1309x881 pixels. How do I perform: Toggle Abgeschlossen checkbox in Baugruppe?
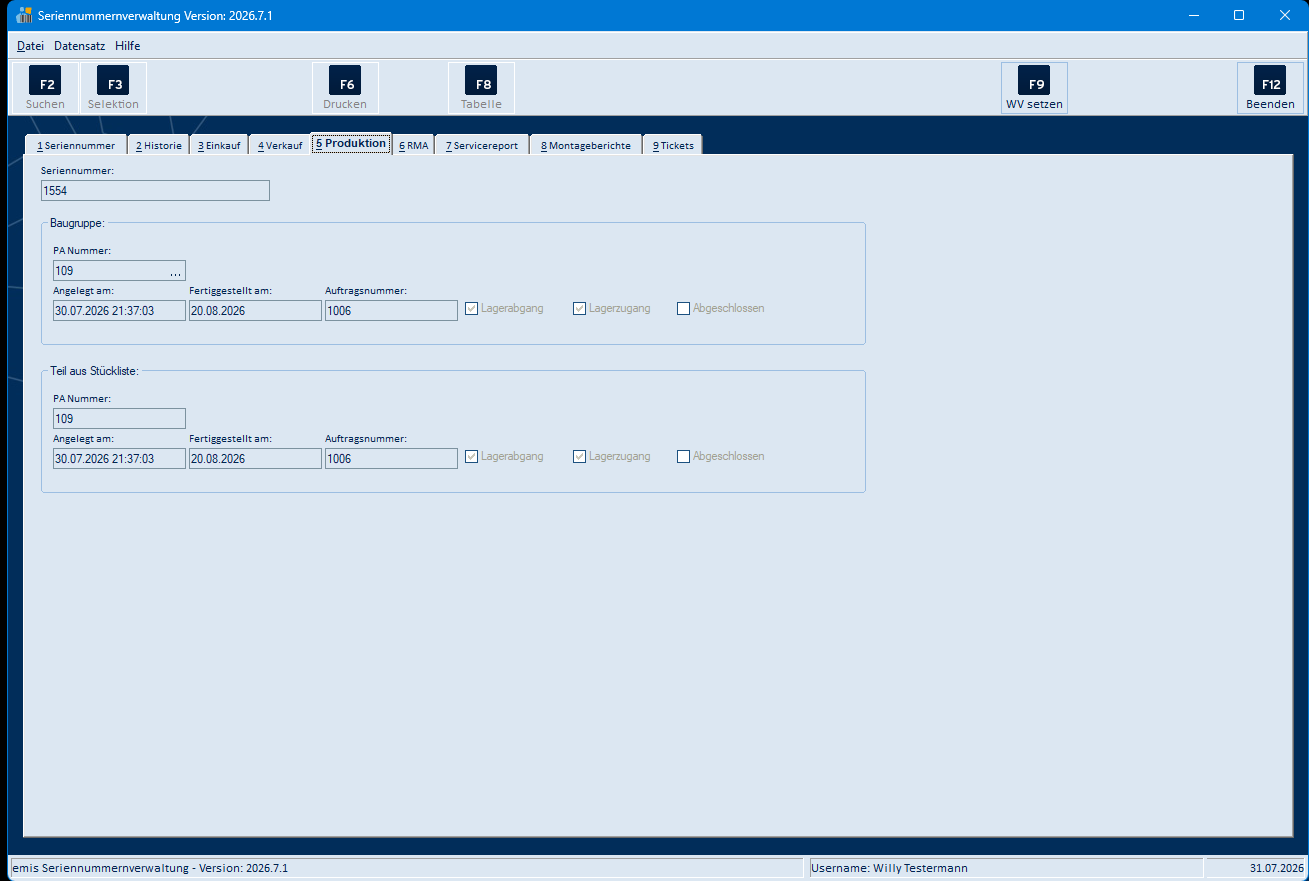tap(684, 309)
